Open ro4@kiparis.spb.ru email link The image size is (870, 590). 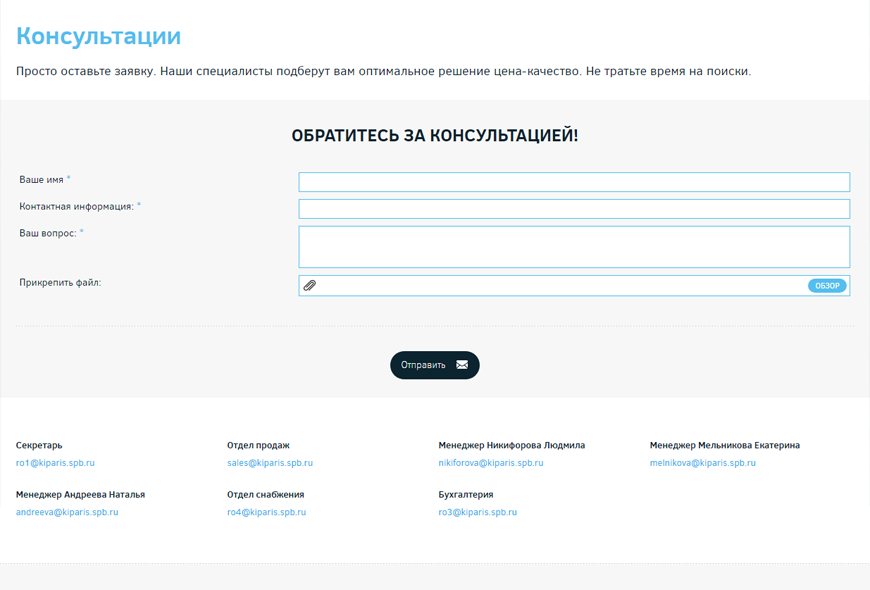[x=266, y=512]
